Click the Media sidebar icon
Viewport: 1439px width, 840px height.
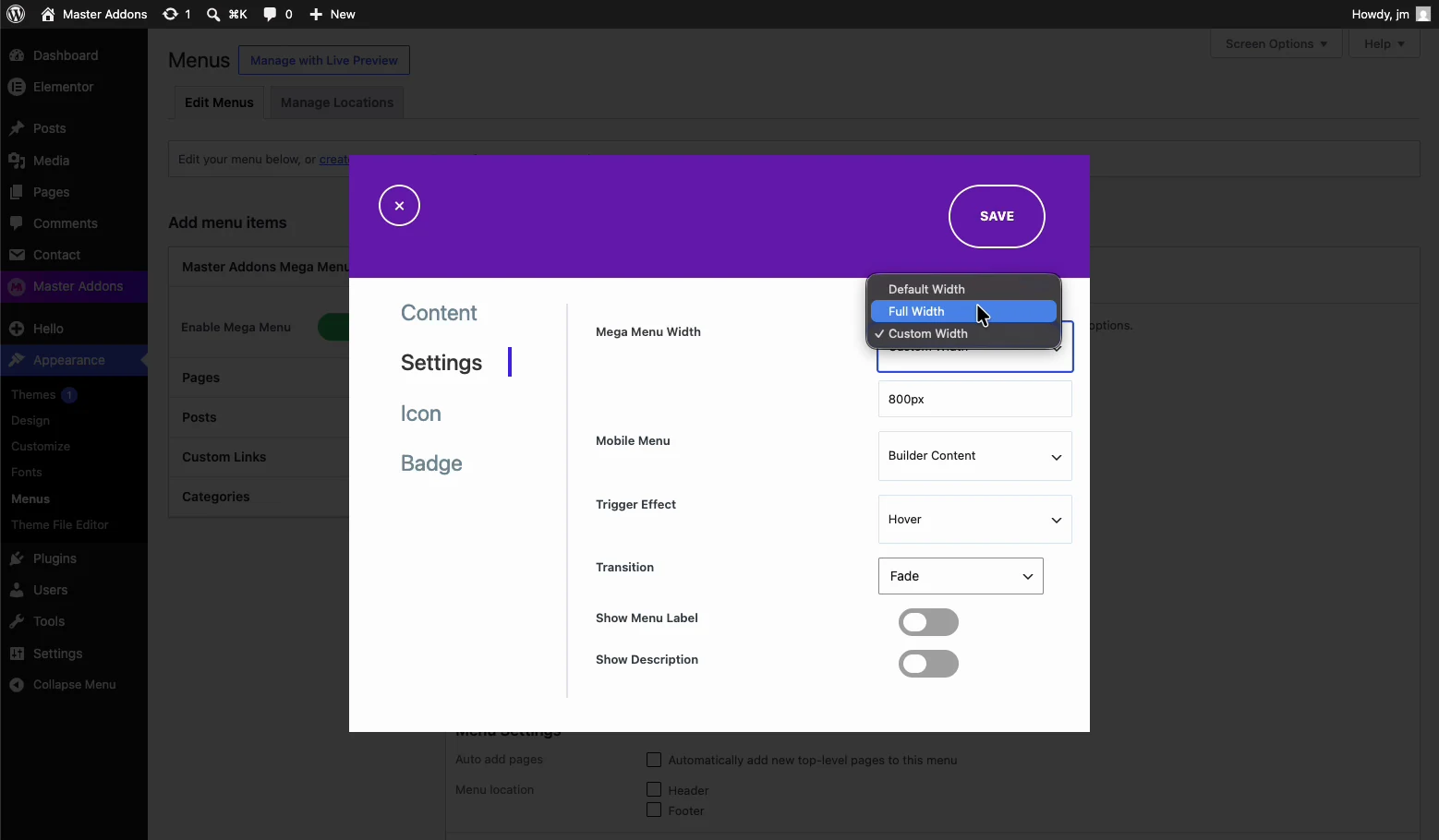click(17, 161)
